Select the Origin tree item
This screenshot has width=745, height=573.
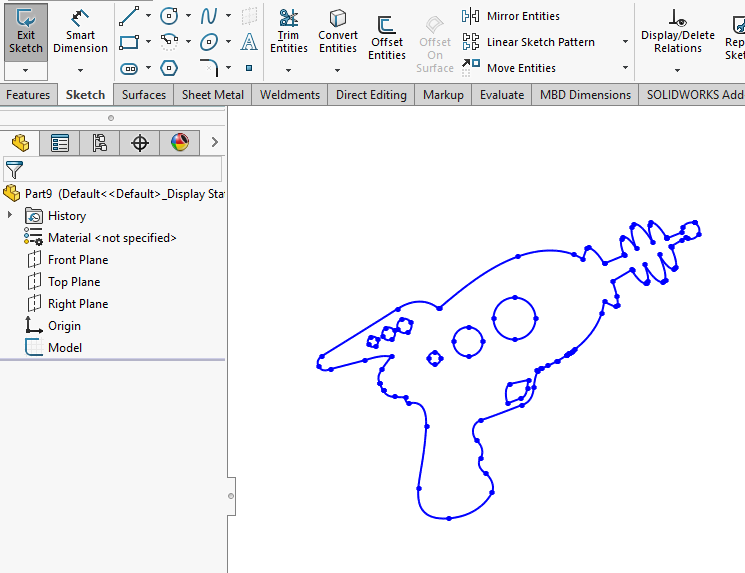(53, 326)
